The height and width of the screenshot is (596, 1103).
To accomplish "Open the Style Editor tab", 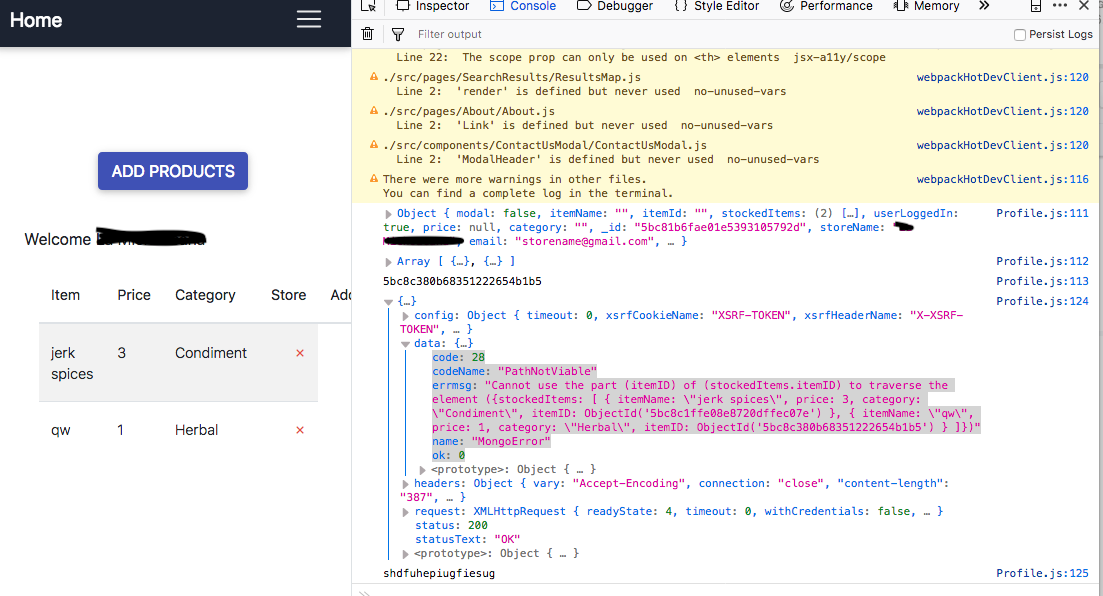I will click(717, 6).
